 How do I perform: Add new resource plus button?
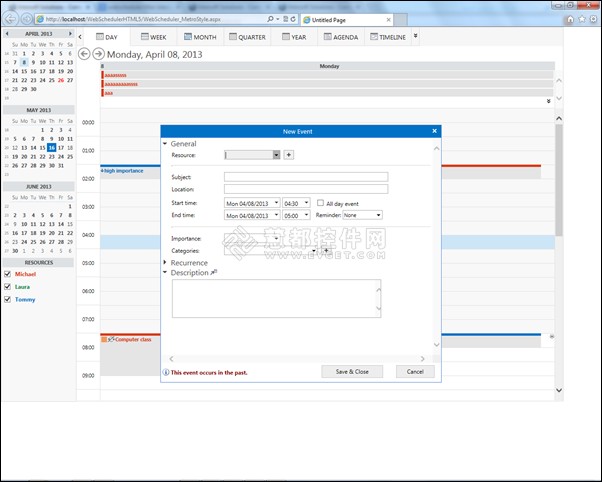(289, 155)
